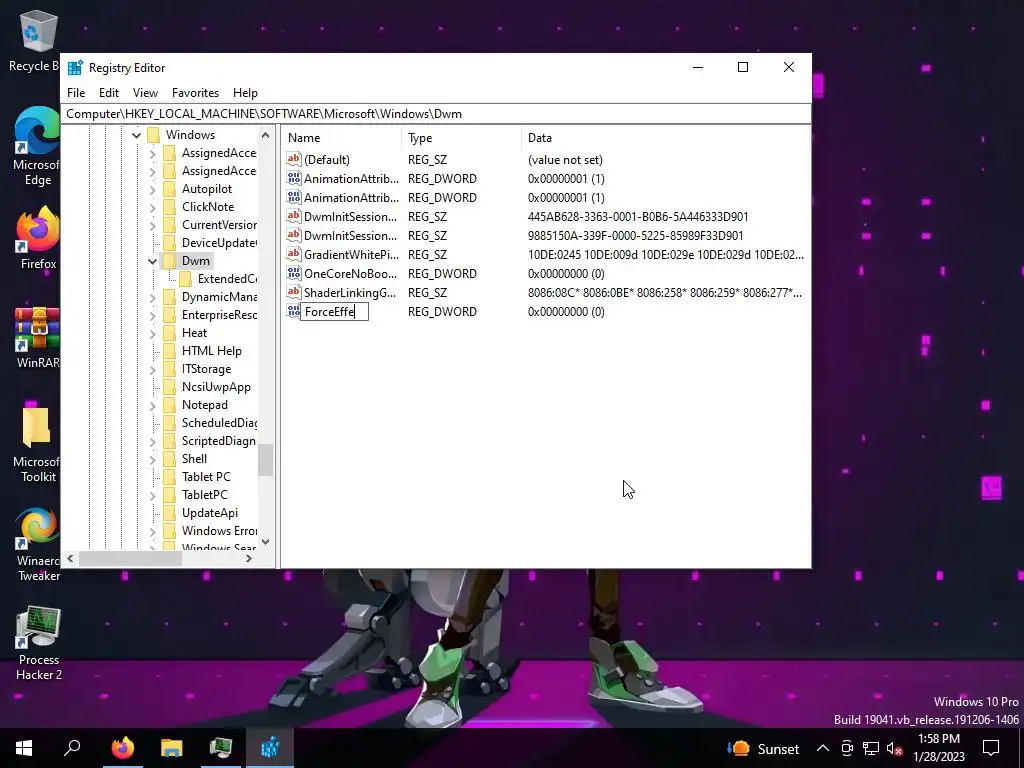
Task: Open File Explorer from the taskbar
Action: [x=172, y=748]
